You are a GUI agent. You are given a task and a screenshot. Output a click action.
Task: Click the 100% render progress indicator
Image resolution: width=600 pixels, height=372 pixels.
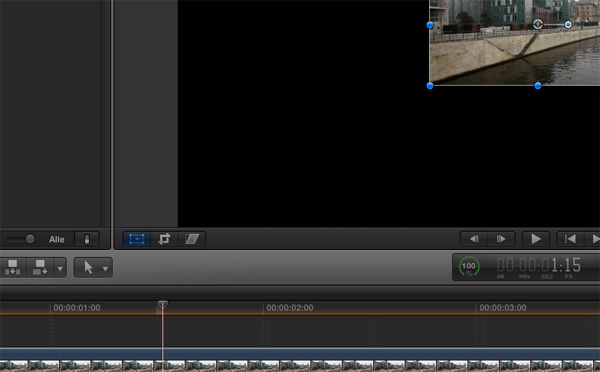pos(469,266)
